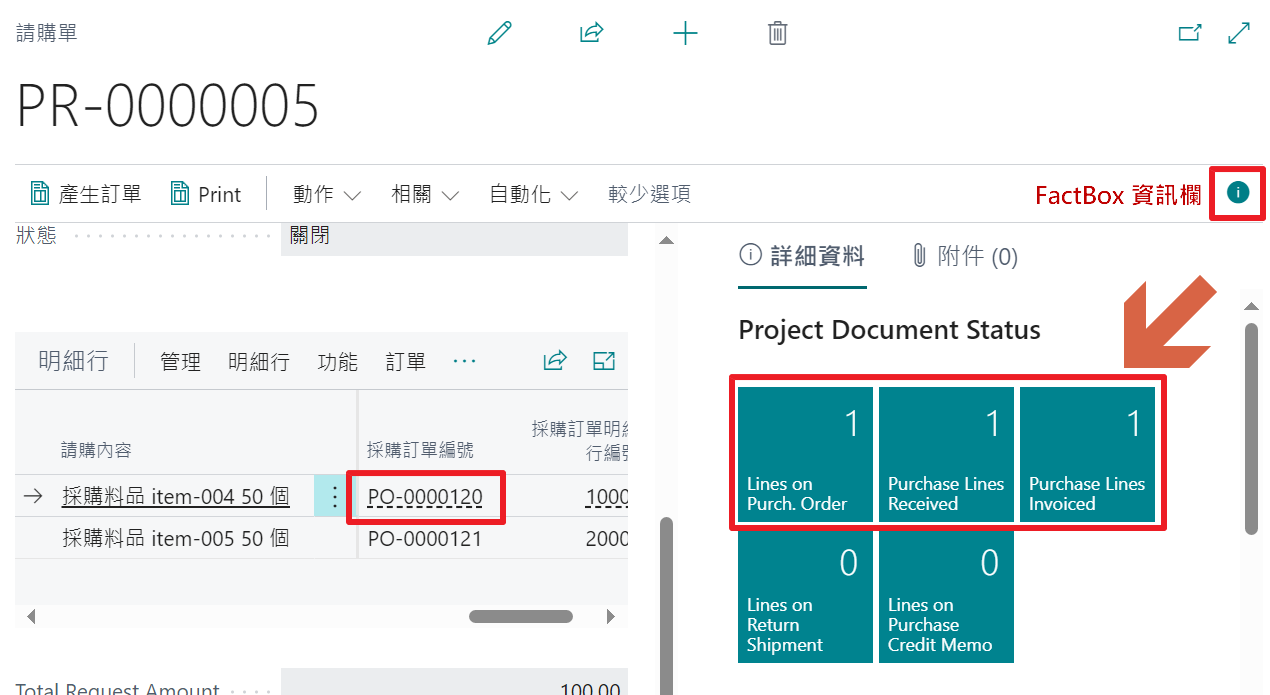Click the share icon in lines section
The height and width of the screenshot is (695, 1270).
point(555,361)
